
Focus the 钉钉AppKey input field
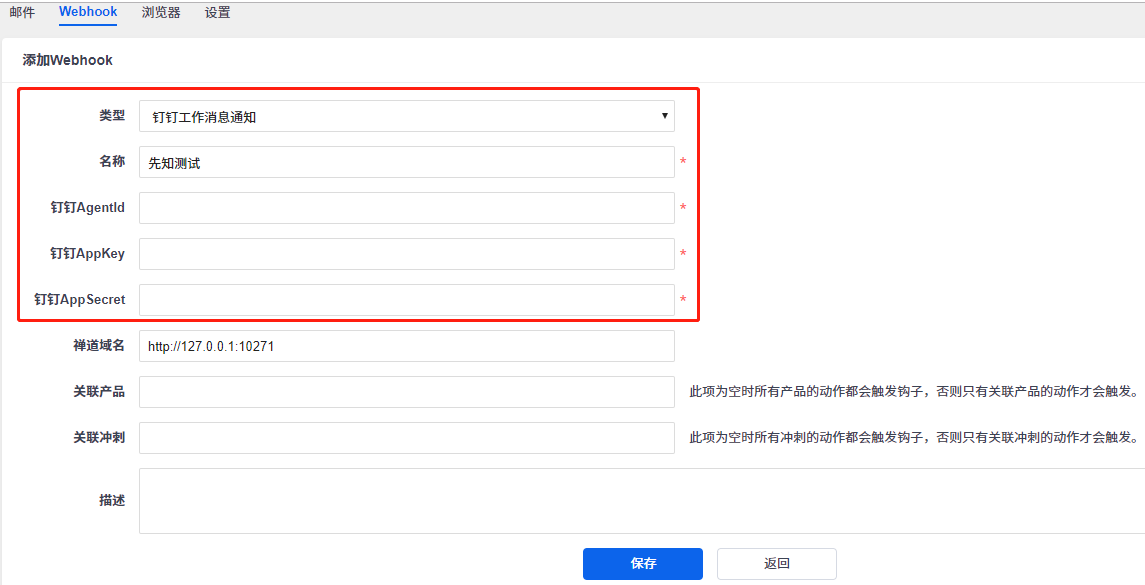(x=407, y=254)
